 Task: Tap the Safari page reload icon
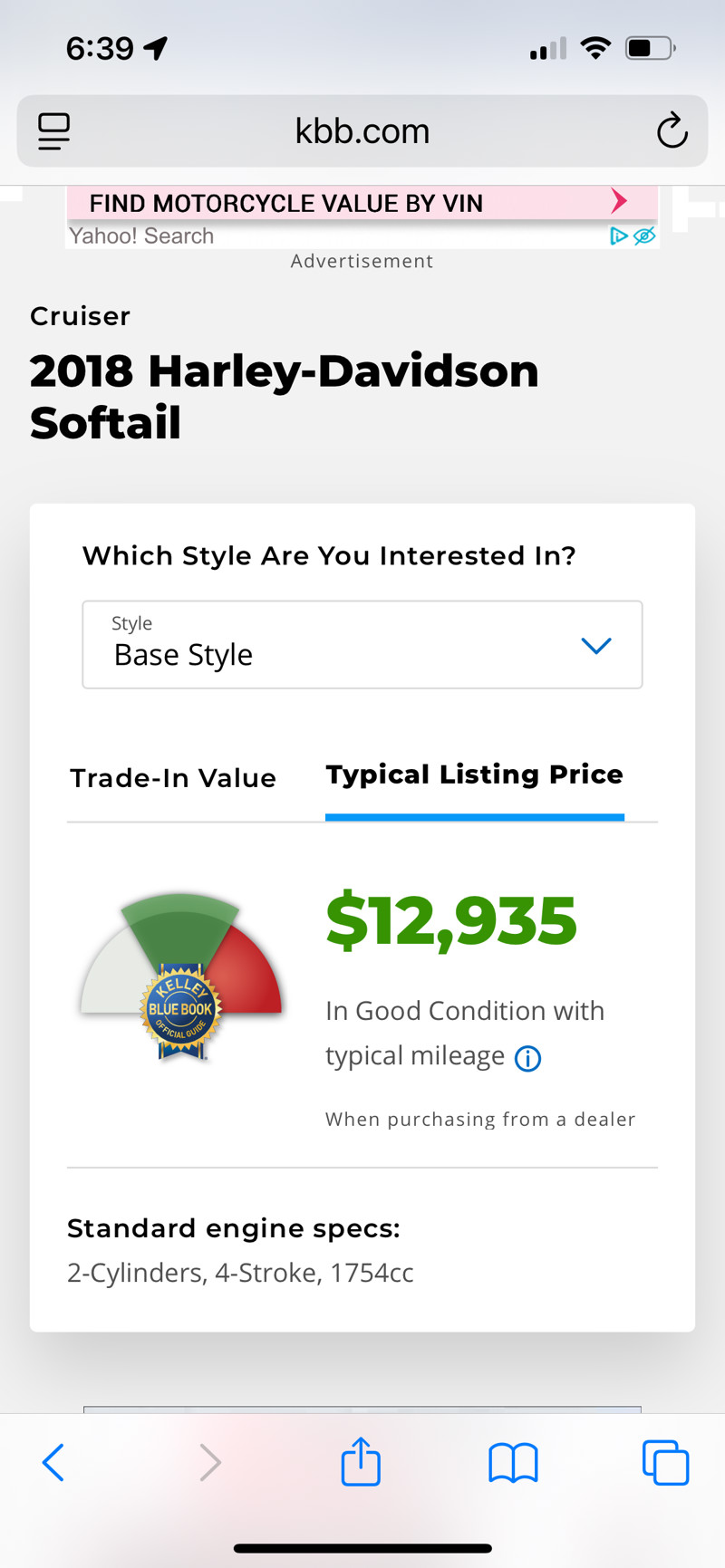tap(672, 131)
